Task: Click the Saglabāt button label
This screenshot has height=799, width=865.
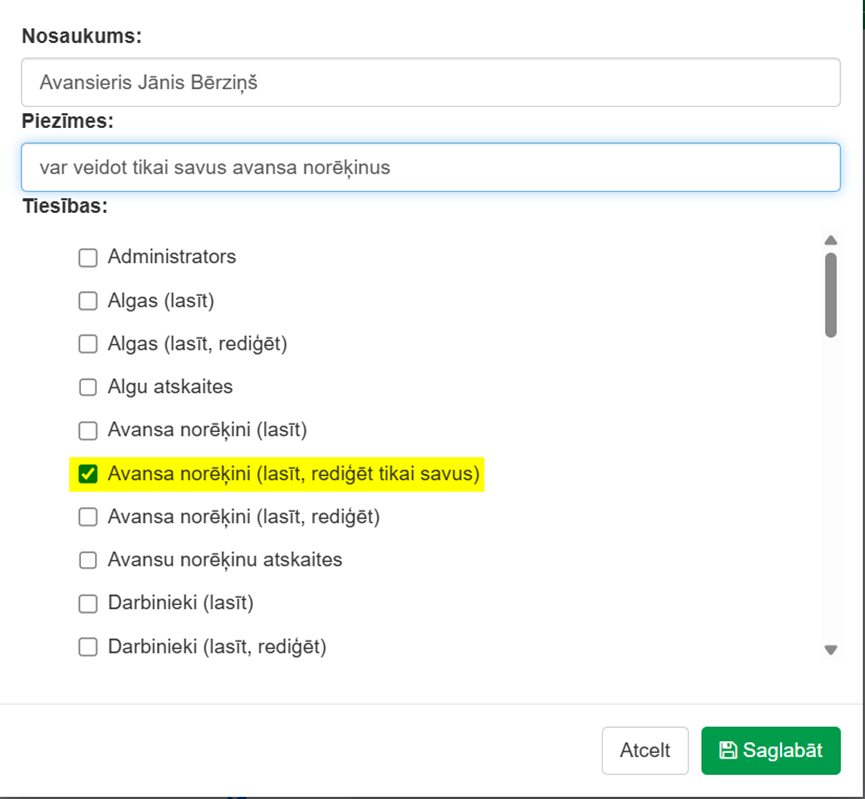Action: click(x=782, y=750)
